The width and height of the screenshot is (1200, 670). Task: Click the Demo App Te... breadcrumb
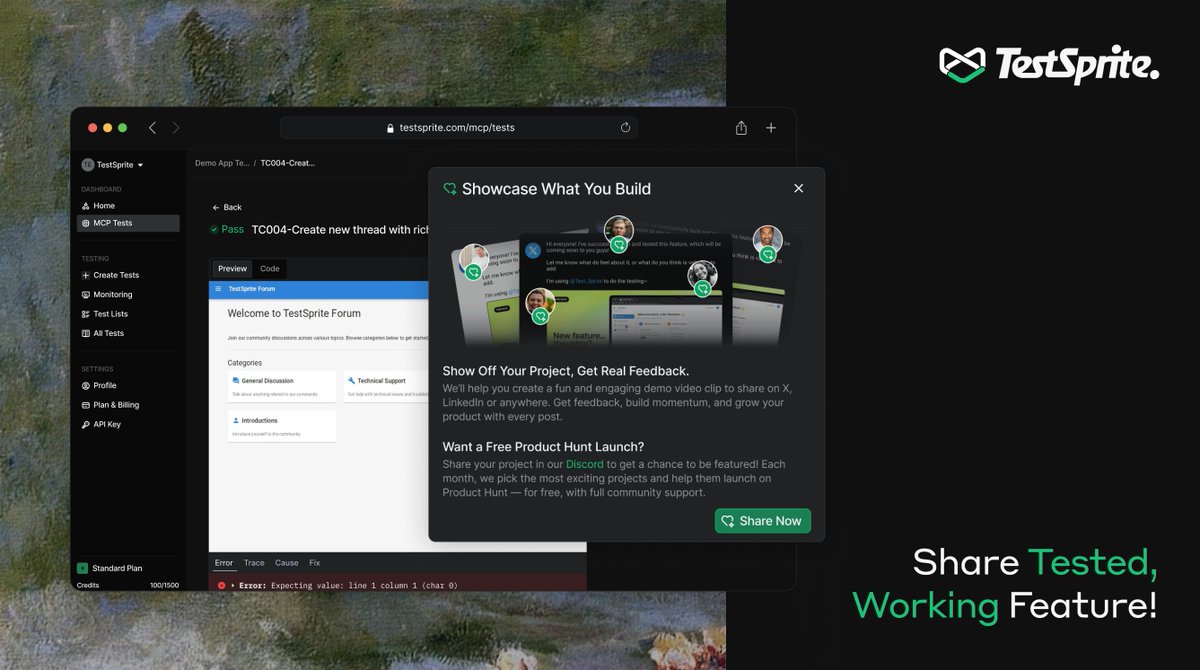point(222,162)
